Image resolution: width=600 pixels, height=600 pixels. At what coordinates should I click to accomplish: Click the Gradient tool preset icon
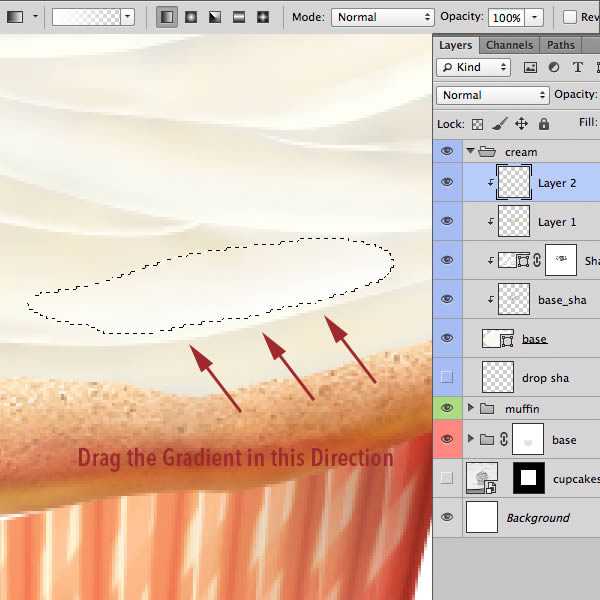coord(15,17)
